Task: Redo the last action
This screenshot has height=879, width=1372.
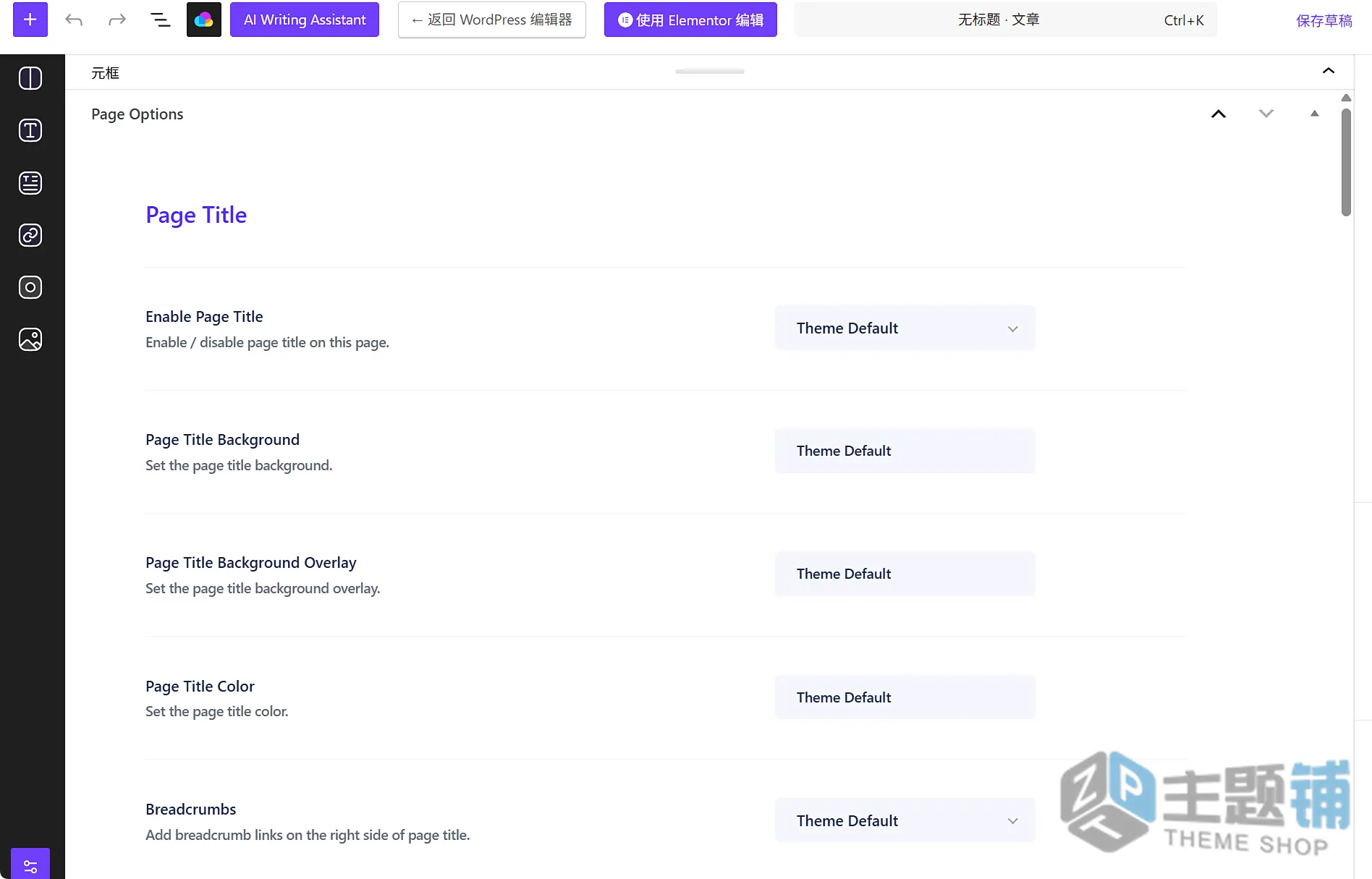Action: click(x=117, y=20)
